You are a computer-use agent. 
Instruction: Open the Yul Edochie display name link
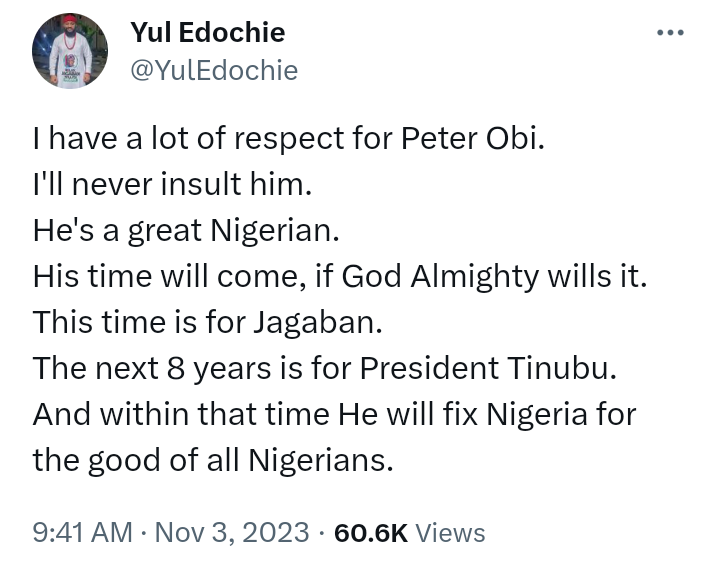(x=207, y=32)
